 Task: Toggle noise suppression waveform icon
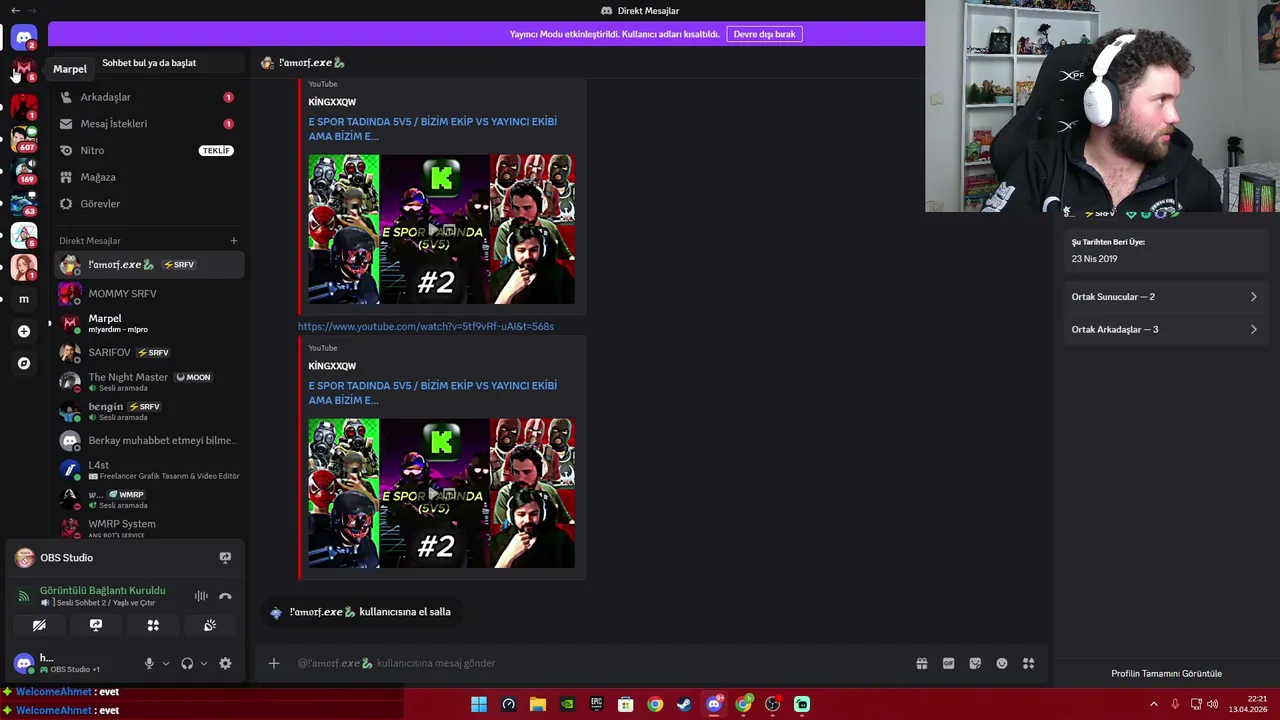201,596
